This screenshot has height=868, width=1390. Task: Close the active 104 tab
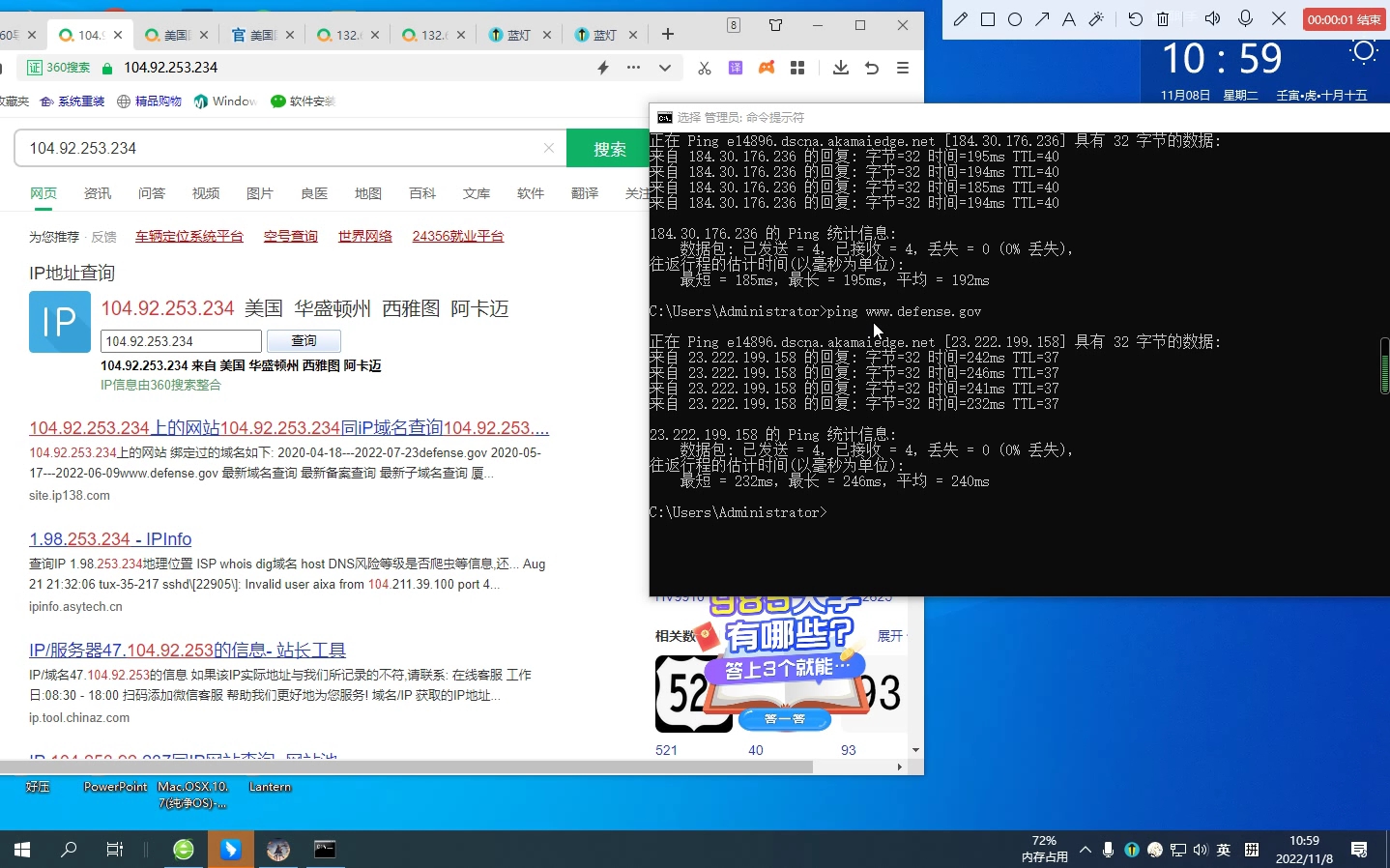[x=118, y=35]
